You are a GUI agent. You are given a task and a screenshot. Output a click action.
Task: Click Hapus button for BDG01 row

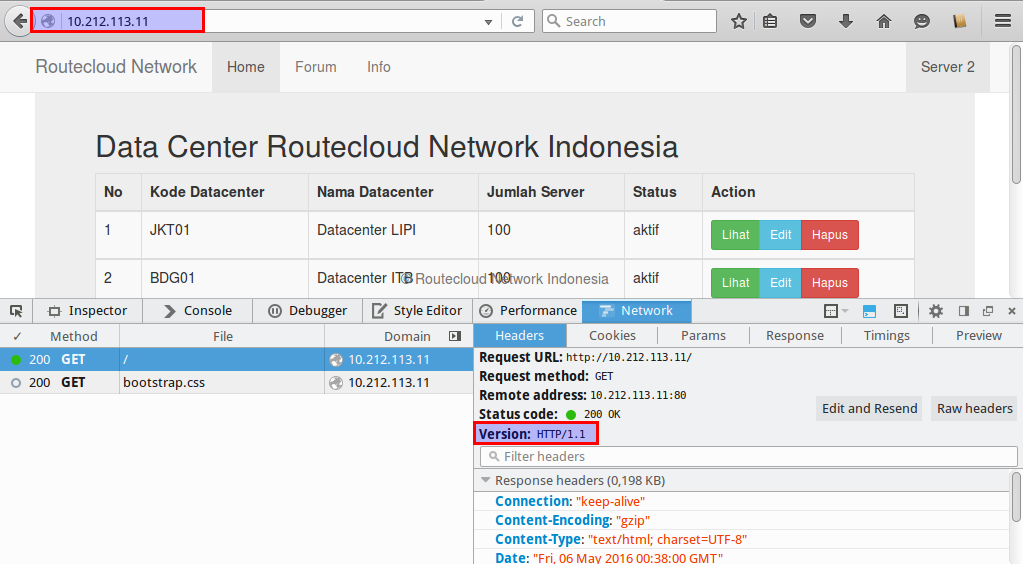[x=830, y=283]
